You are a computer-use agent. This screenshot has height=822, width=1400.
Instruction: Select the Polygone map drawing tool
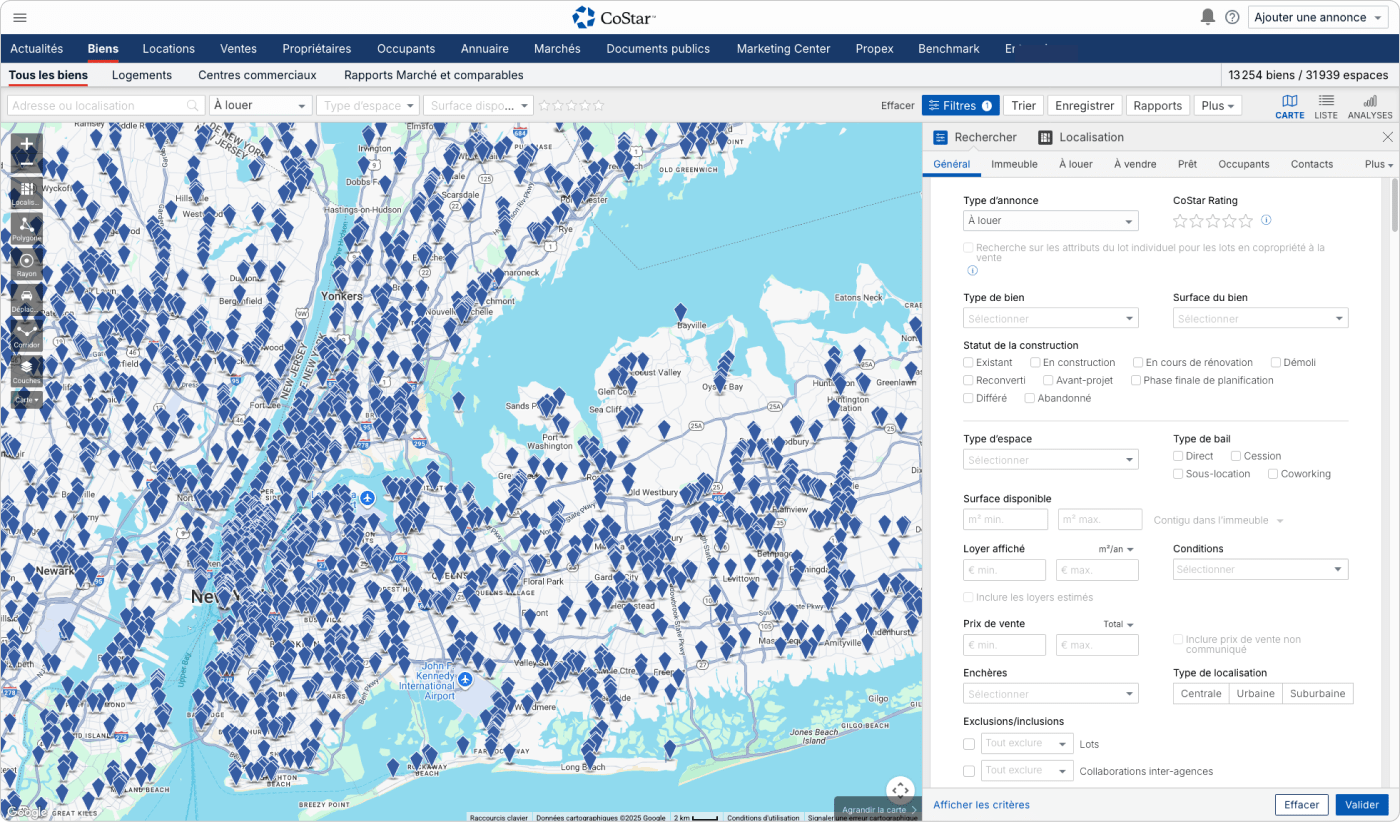click(27, 228)
